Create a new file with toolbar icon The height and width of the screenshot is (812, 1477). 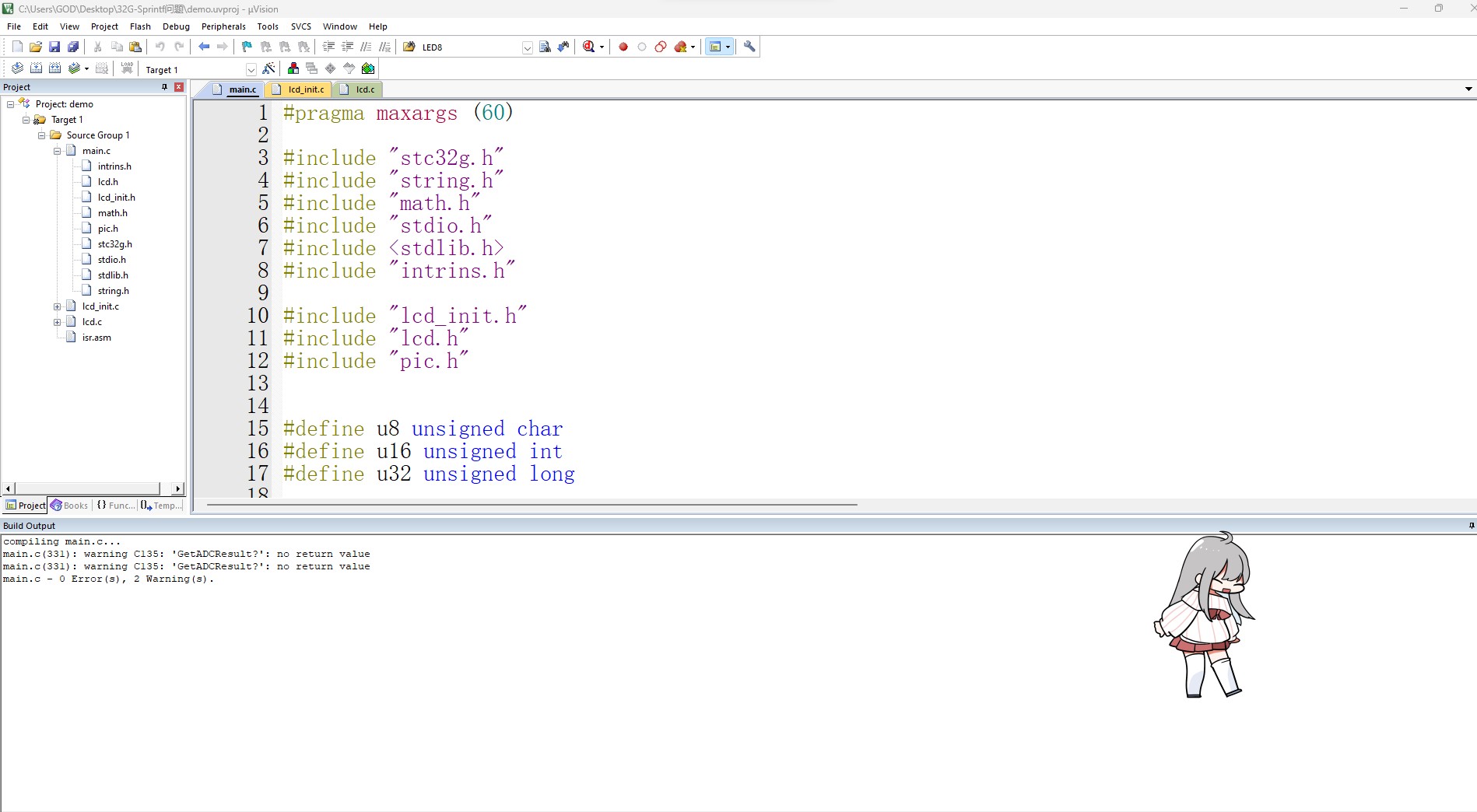pyautogui.click(x=17, y=47)
